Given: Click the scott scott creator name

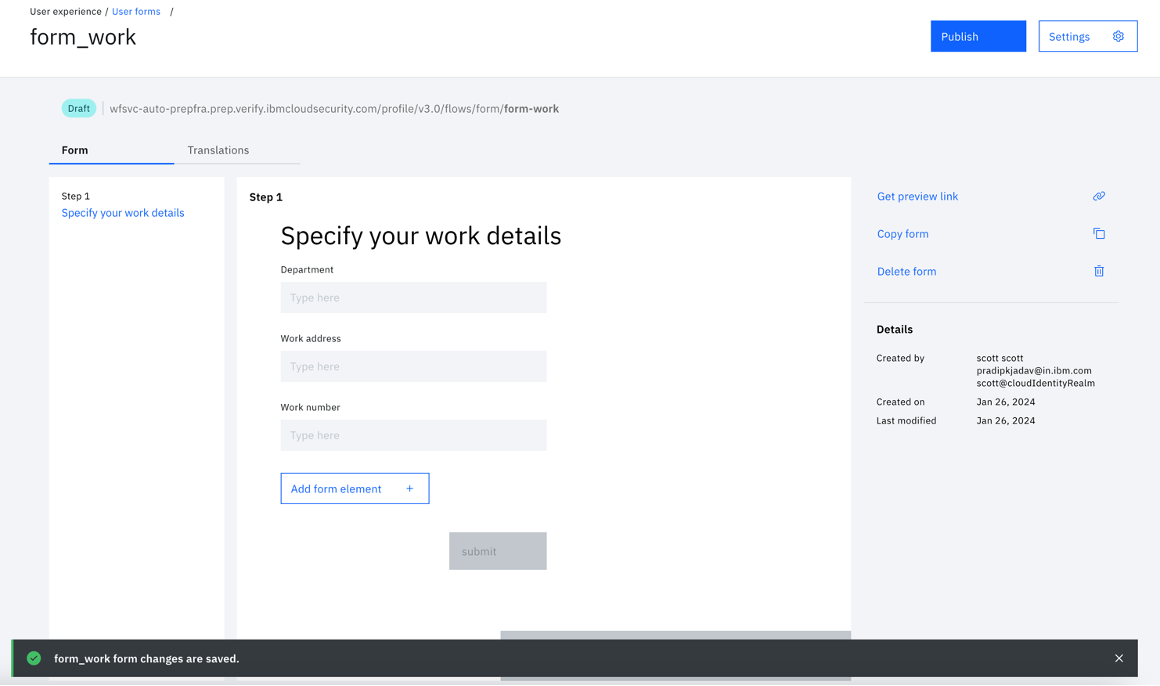Looking at the screenshot, I should pyautogui.click(x=999, y=358).
